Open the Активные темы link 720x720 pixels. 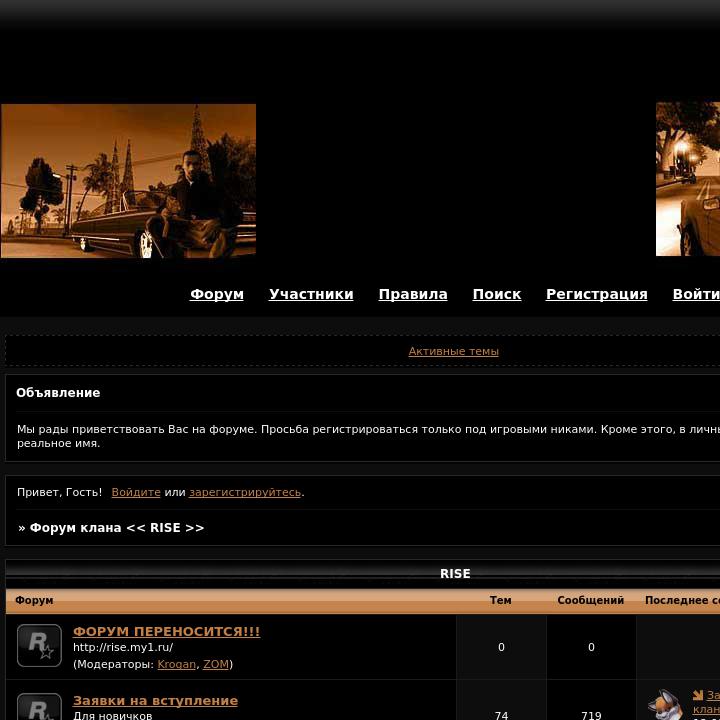[453, 351]
